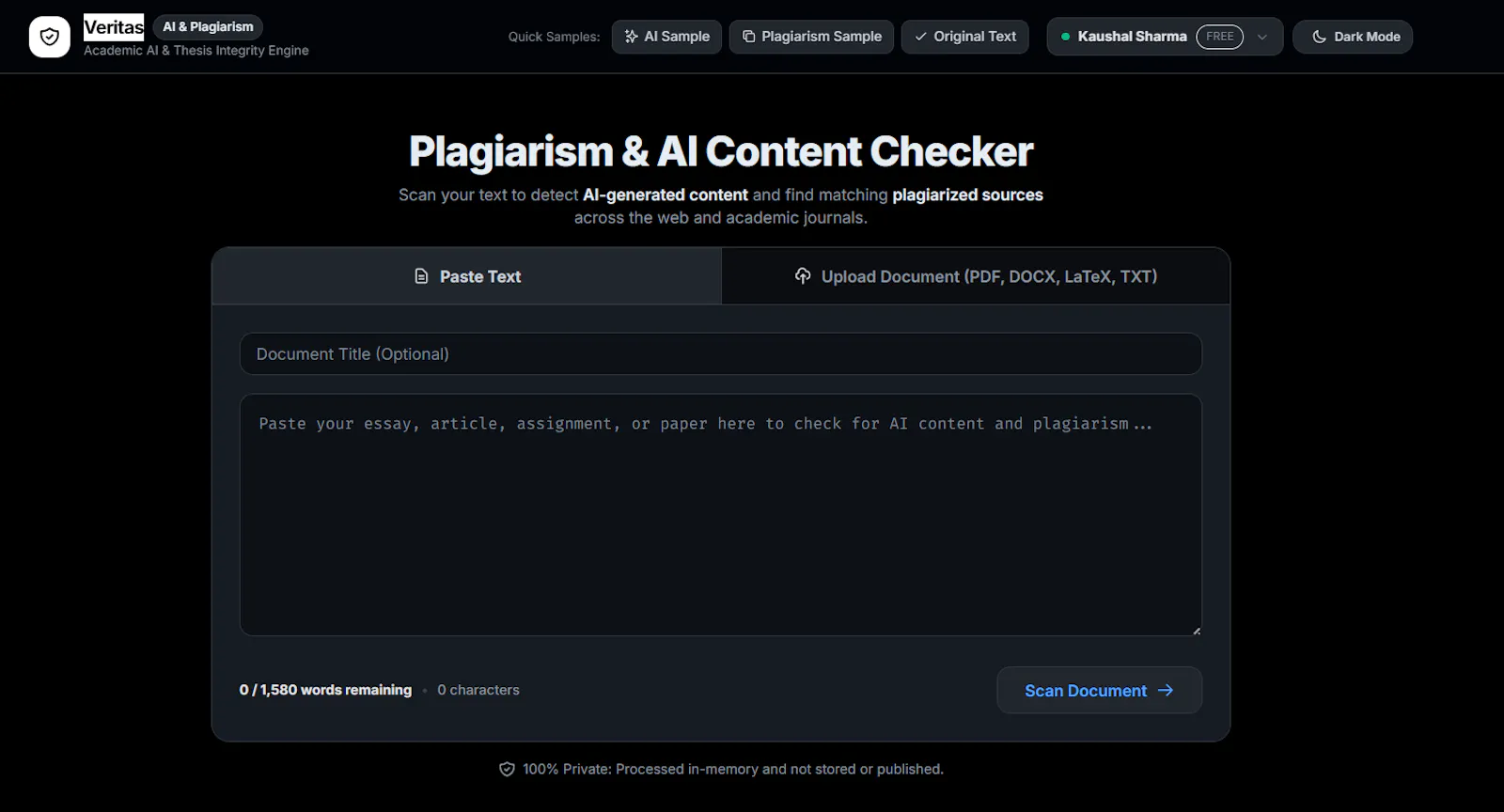Load the Original Text sample
Viewport: 1504px width, 812px height.
click(965, 37)
